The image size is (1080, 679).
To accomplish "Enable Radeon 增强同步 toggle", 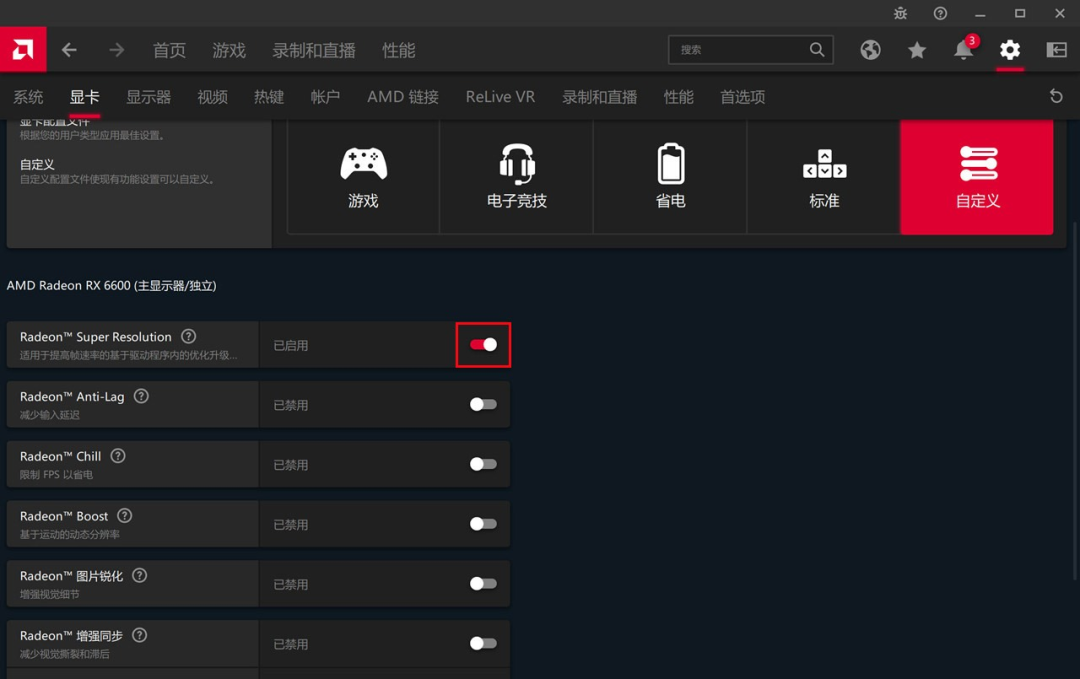I will [484, 643].
